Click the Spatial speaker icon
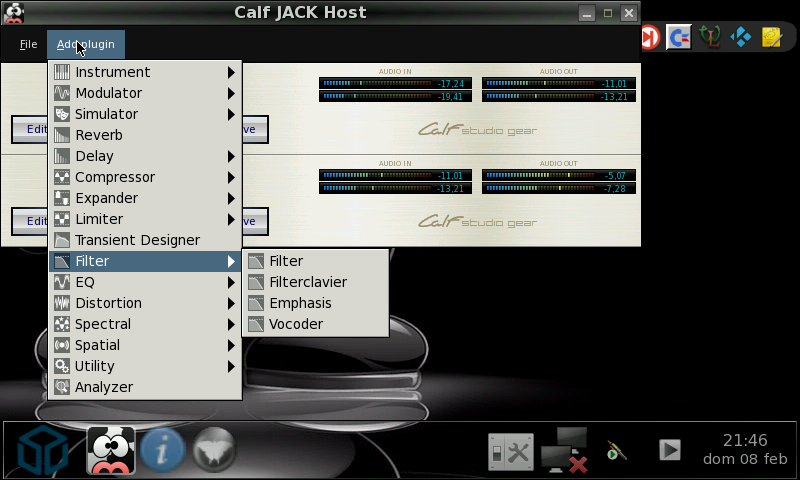 (62, 345)
